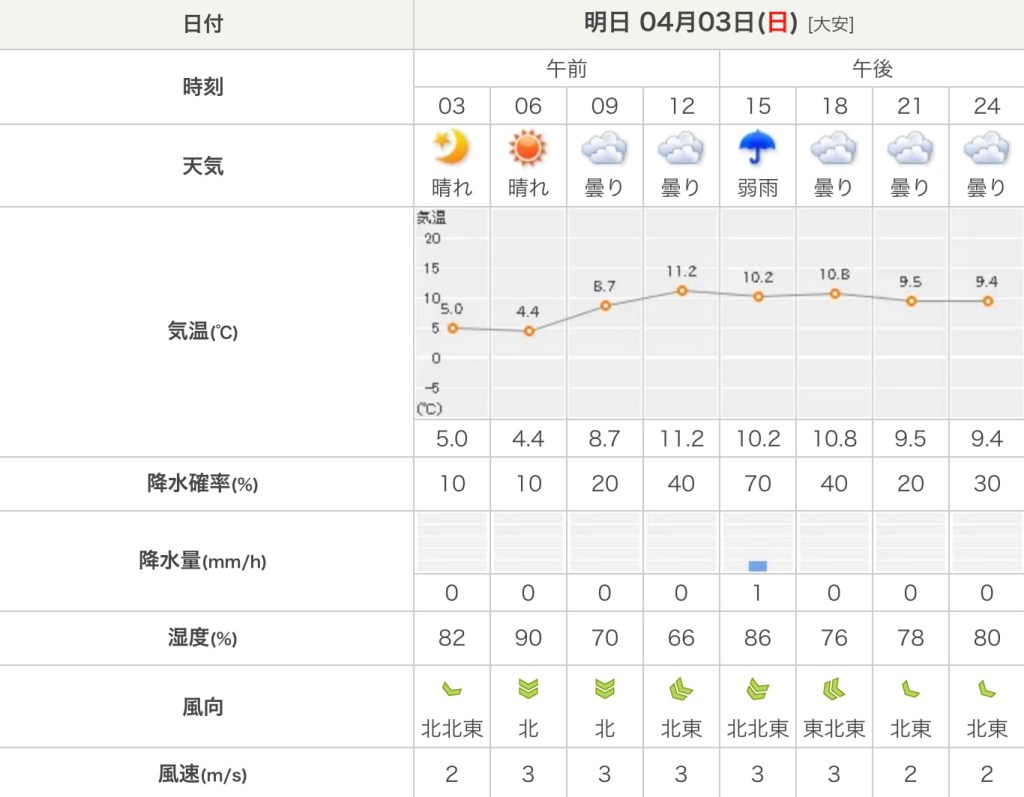
Task: Click the sun icon for 06 o'clock
Action: [528, 148]
